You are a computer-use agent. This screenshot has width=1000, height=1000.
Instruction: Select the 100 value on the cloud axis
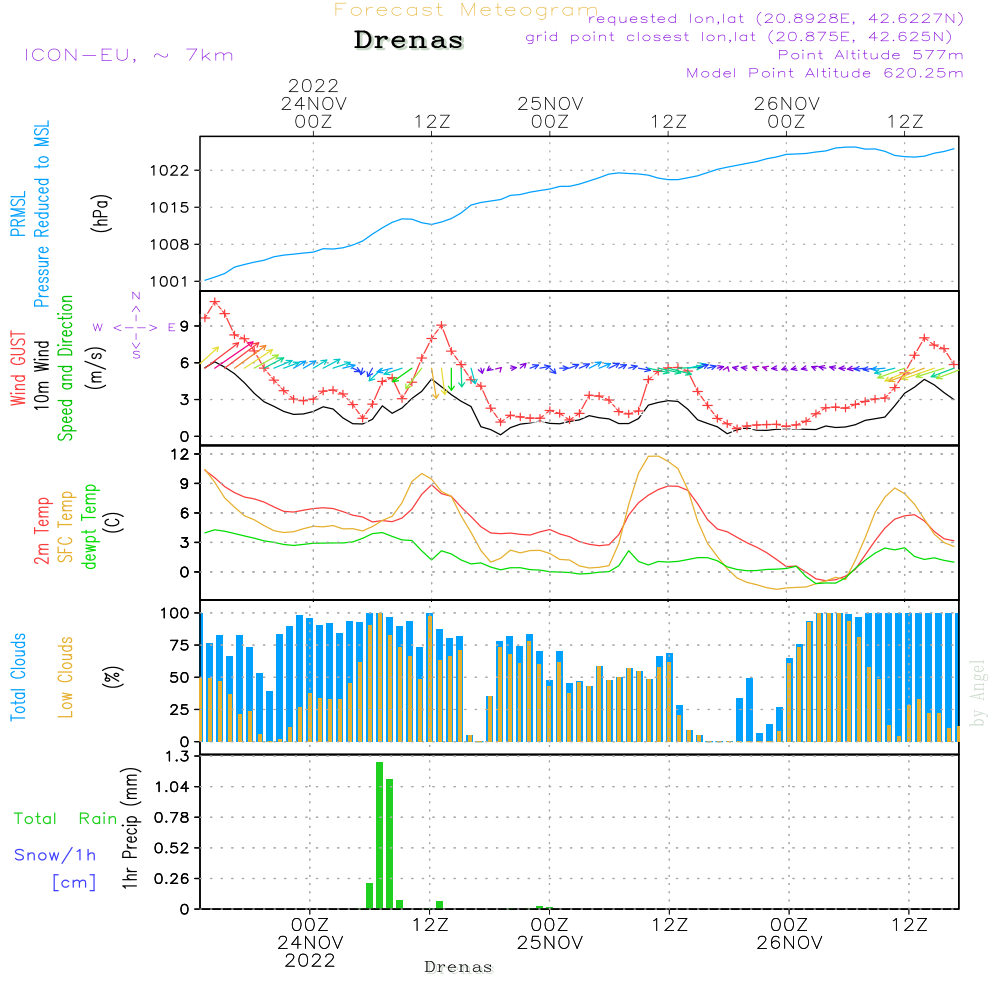[x=174, y=614]
